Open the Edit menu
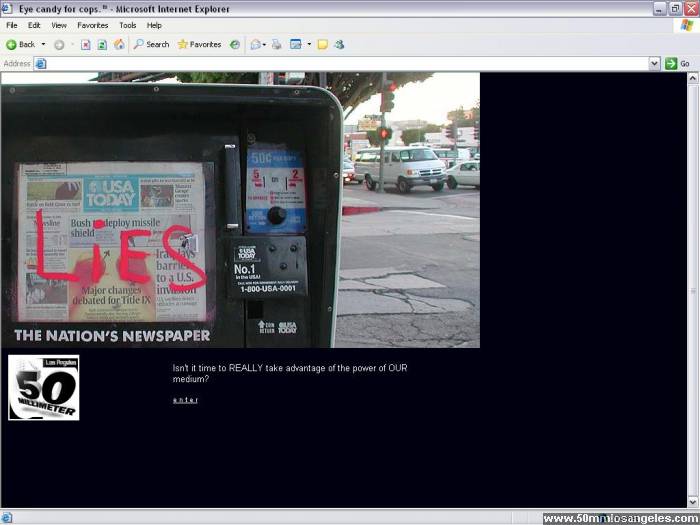Image resolution: width=700 pixels, height=525 pixels. 34,25
